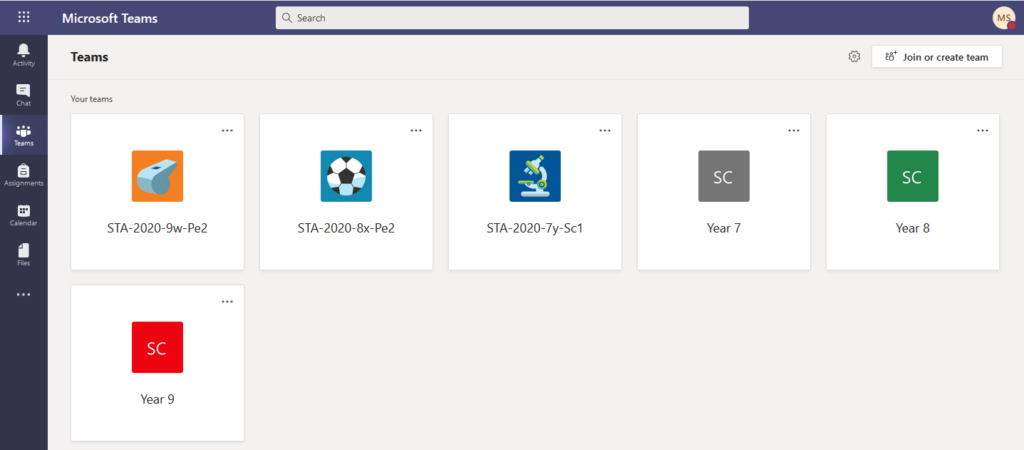Viewport: 1024px width, 450px height.
Task: Open more options for Year 8 team
Action: point(982,131)
